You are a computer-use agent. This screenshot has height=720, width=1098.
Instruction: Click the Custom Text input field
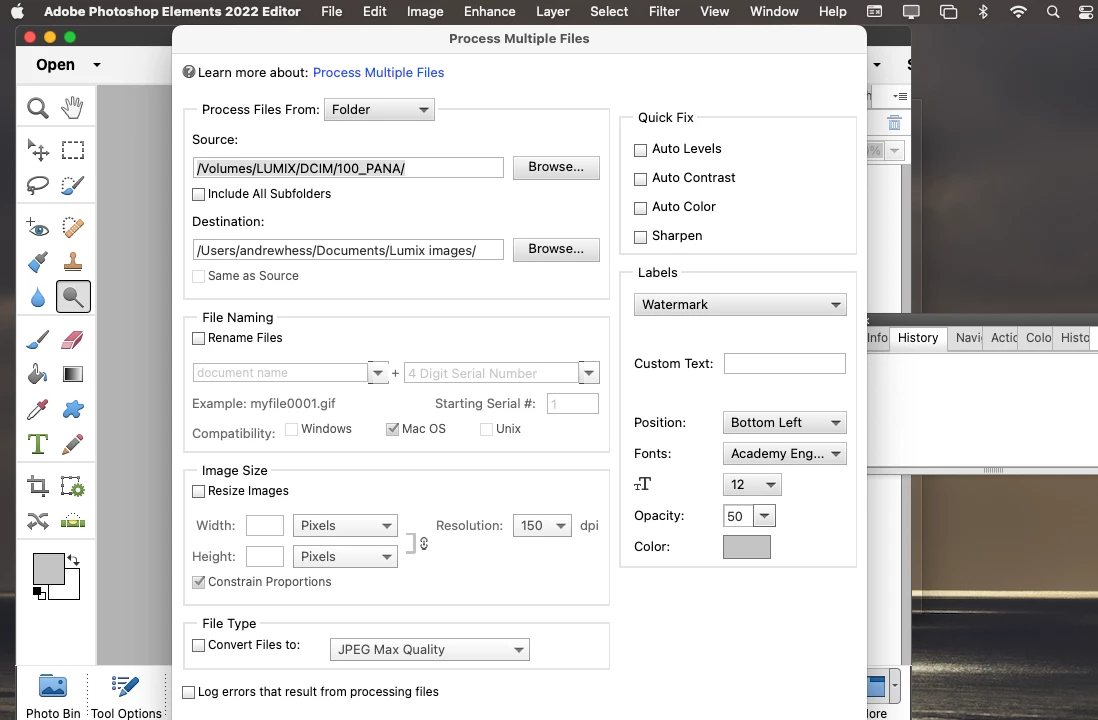(x=784, y=364)
